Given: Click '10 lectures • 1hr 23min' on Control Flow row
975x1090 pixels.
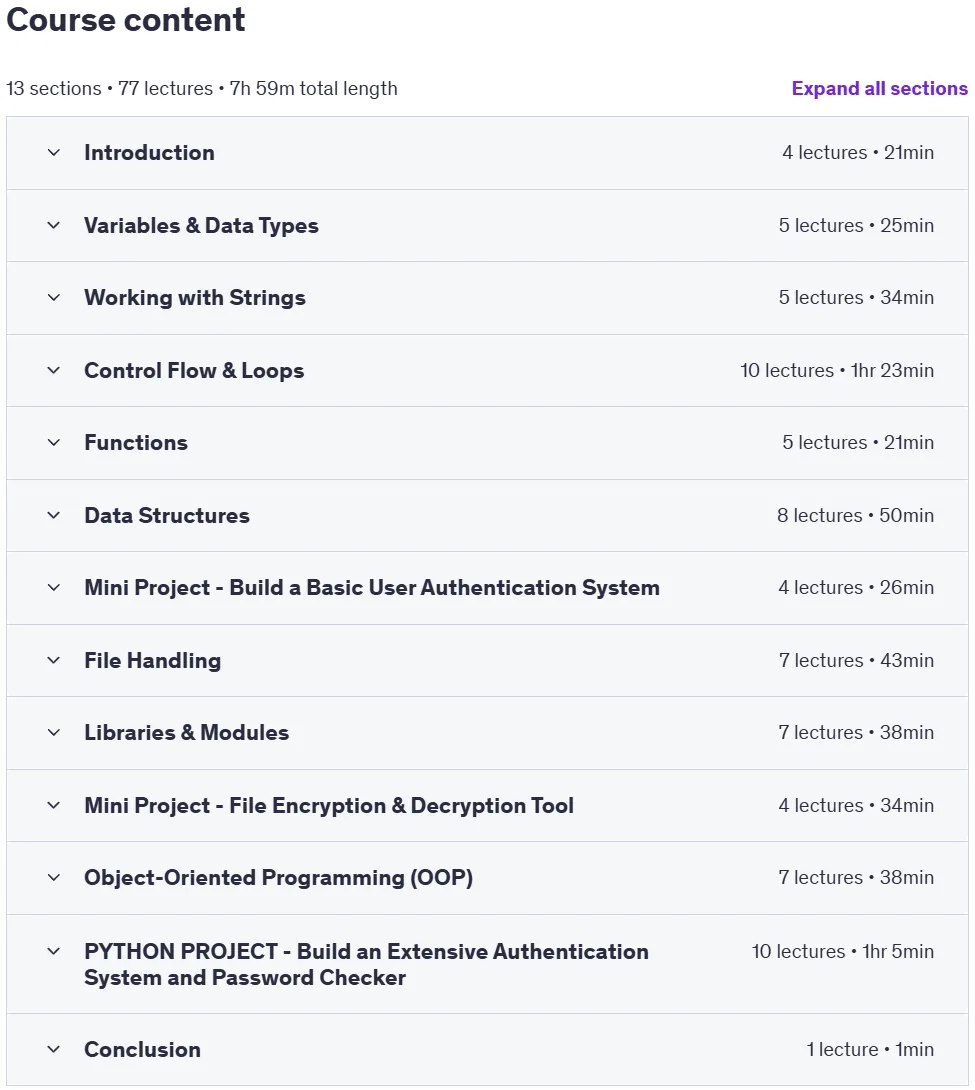Looking at the screenshot, I should coord(837,371).
